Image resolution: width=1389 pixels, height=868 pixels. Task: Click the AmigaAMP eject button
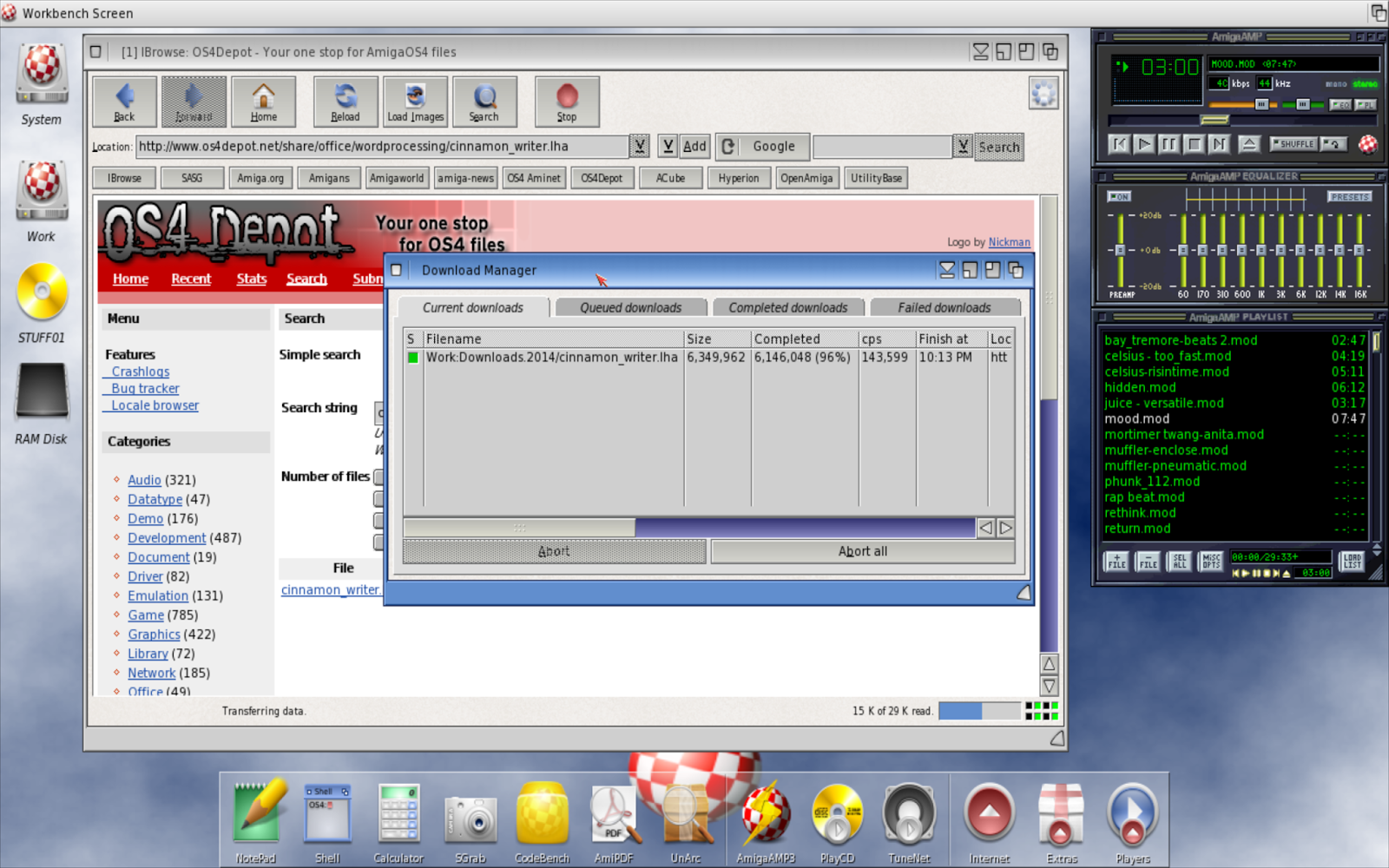point(1248,144)
